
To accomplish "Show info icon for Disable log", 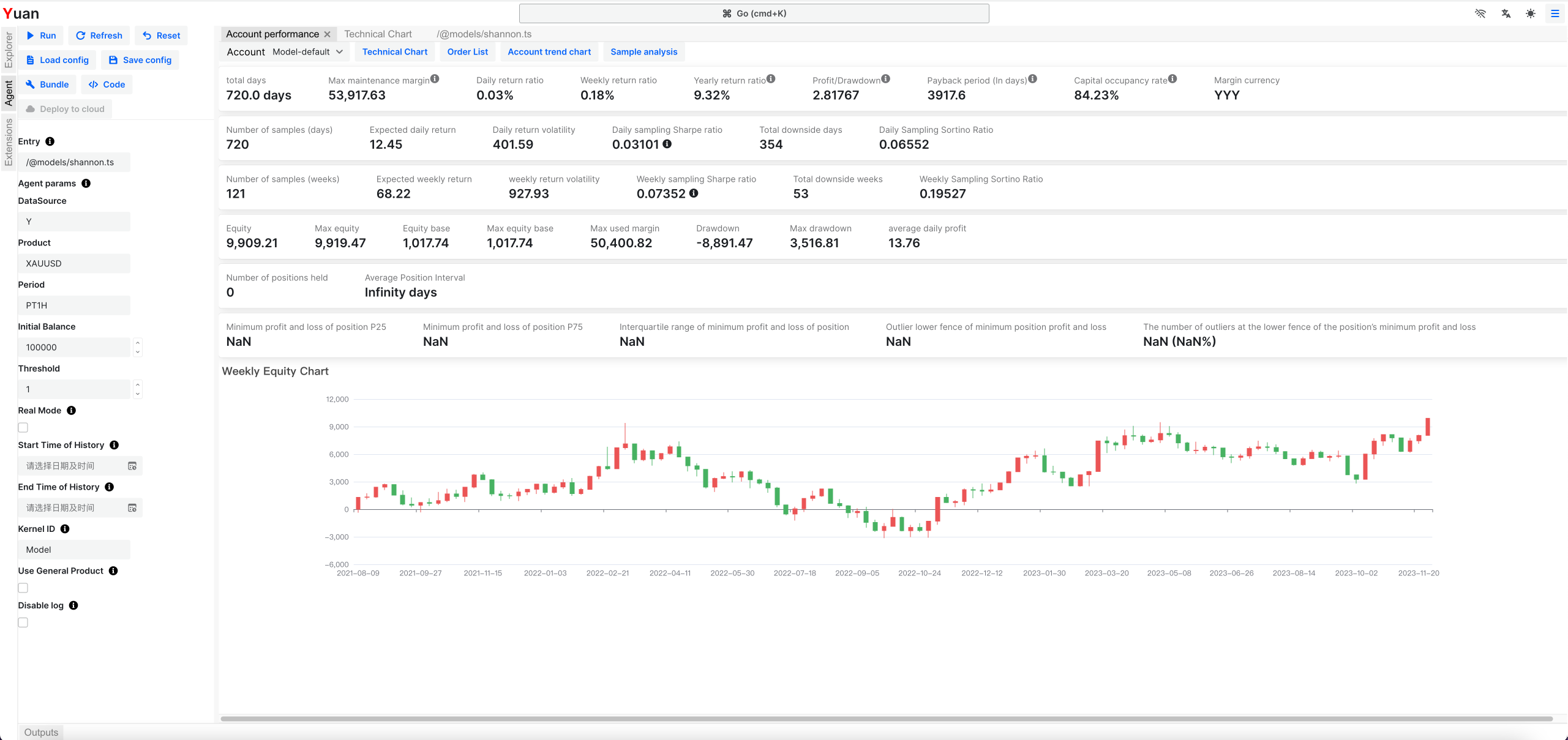I will 73,605.
